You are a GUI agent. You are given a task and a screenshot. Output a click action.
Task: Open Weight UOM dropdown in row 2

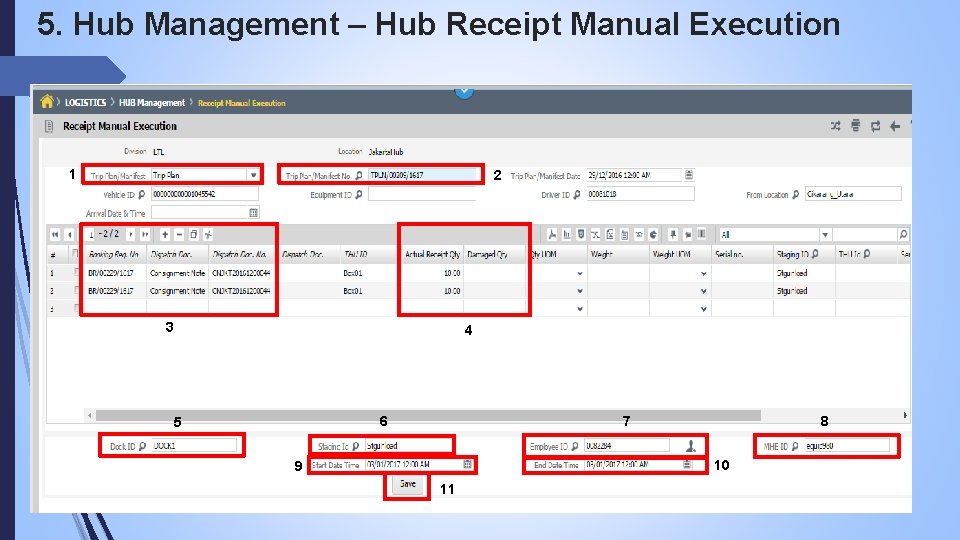[703, 291]
